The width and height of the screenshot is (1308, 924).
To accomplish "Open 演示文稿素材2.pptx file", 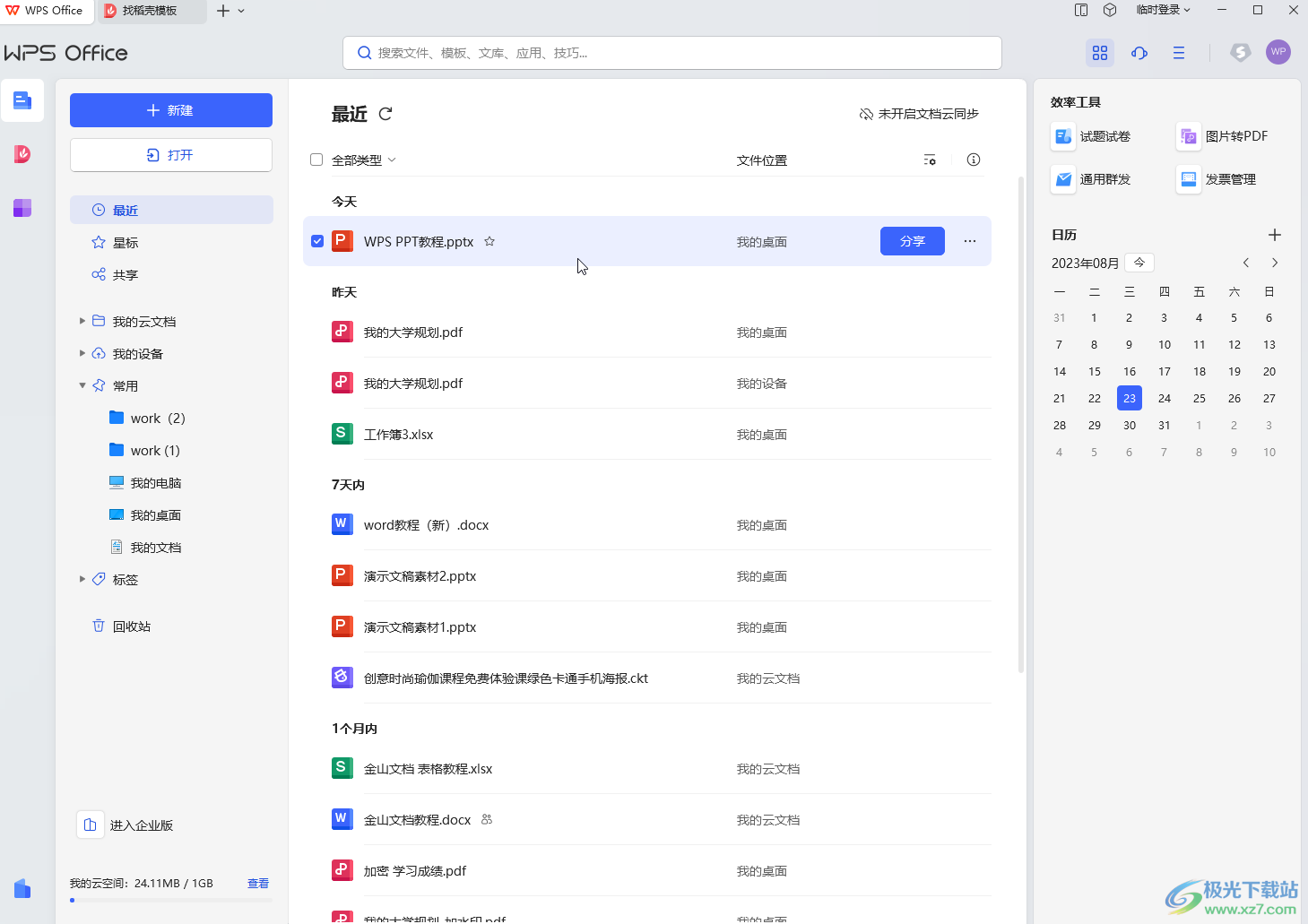I will (x=647, y=575).
